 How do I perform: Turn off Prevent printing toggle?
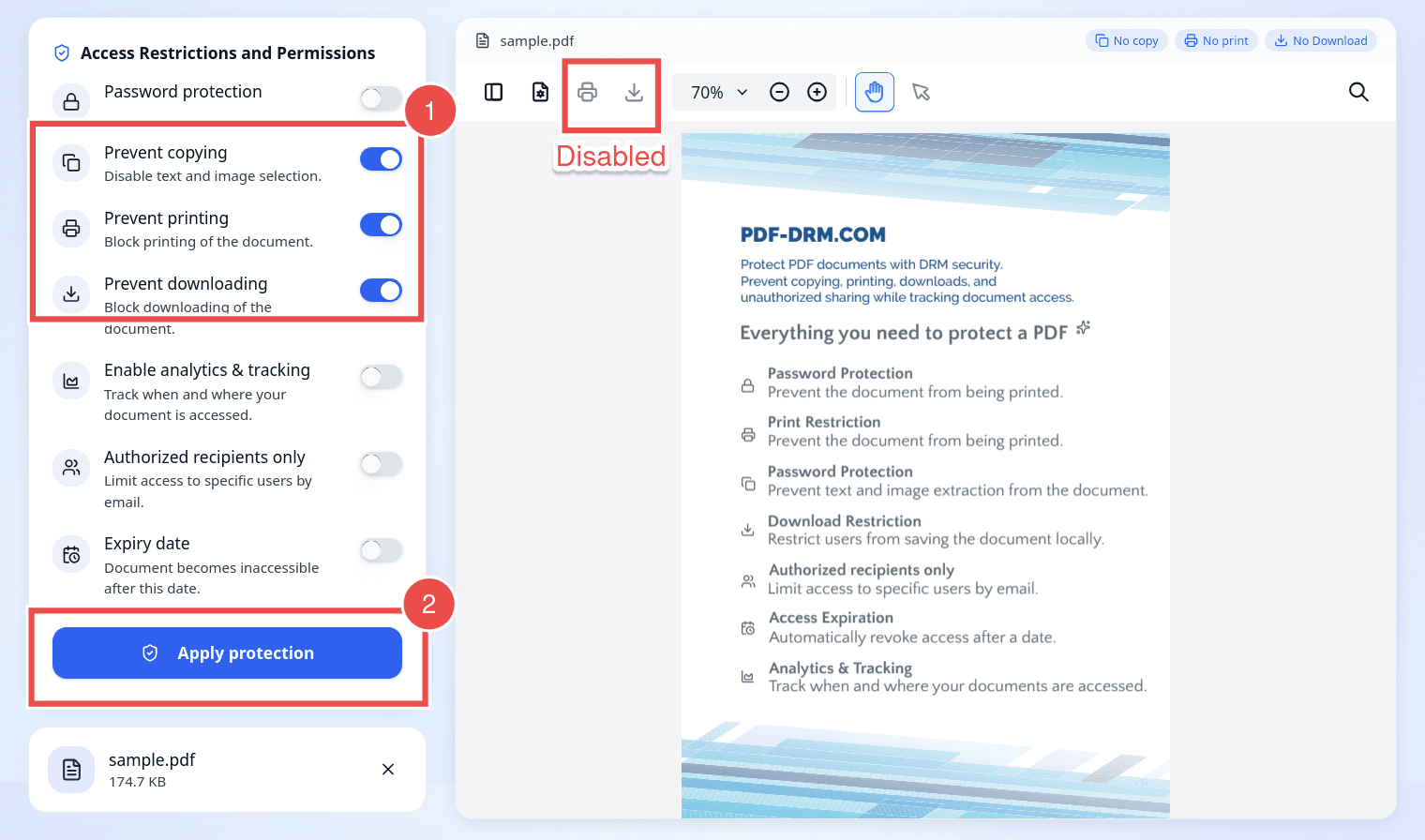coord(381,225)
